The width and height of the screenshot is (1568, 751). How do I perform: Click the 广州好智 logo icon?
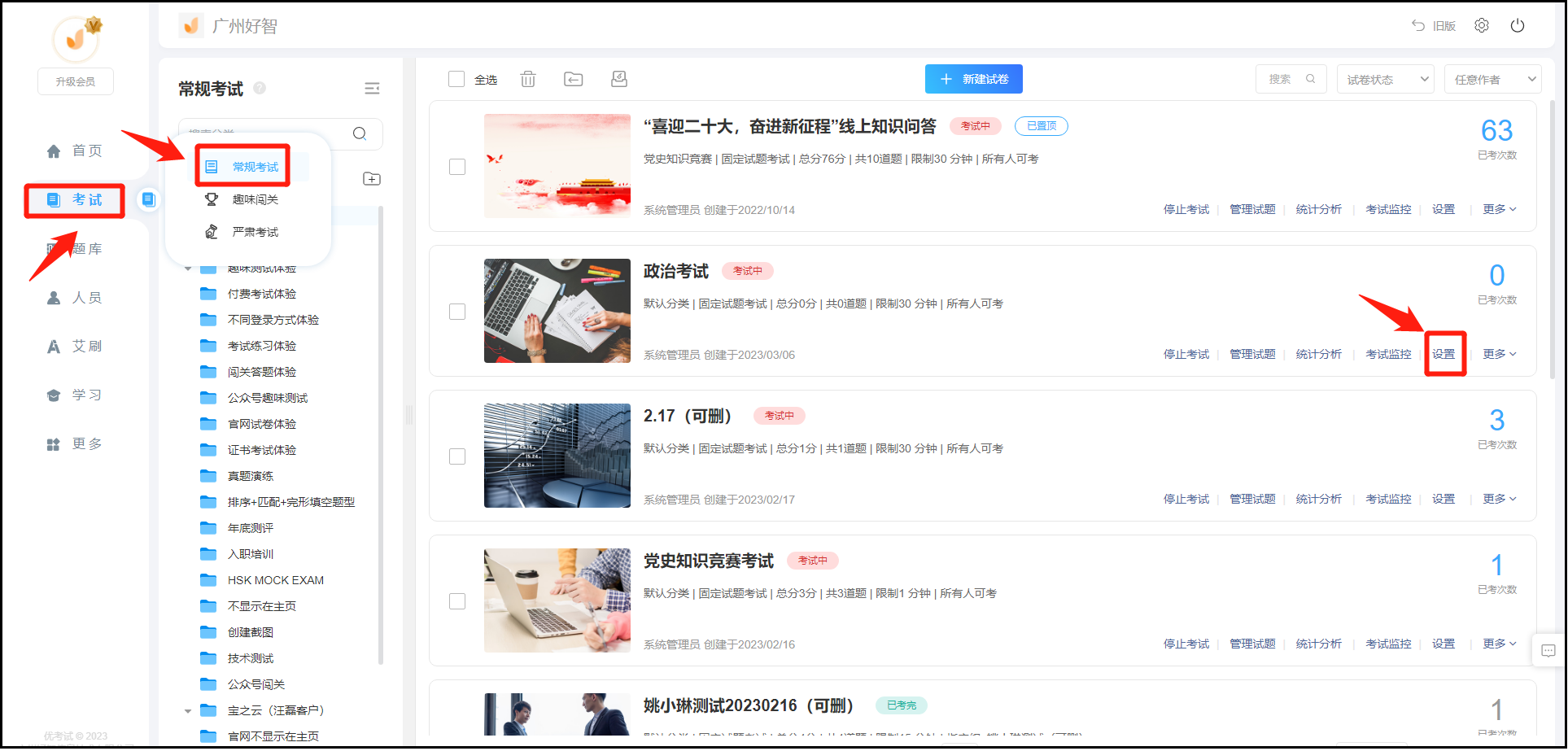191,26
